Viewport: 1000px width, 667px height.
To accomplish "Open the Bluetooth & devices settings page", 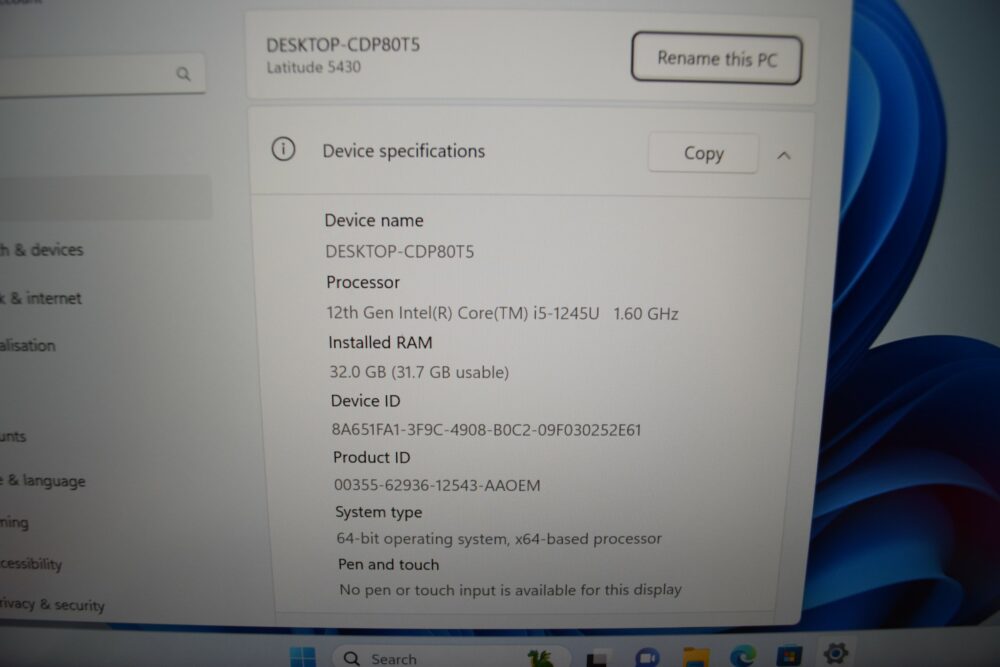I will point(41,250).
